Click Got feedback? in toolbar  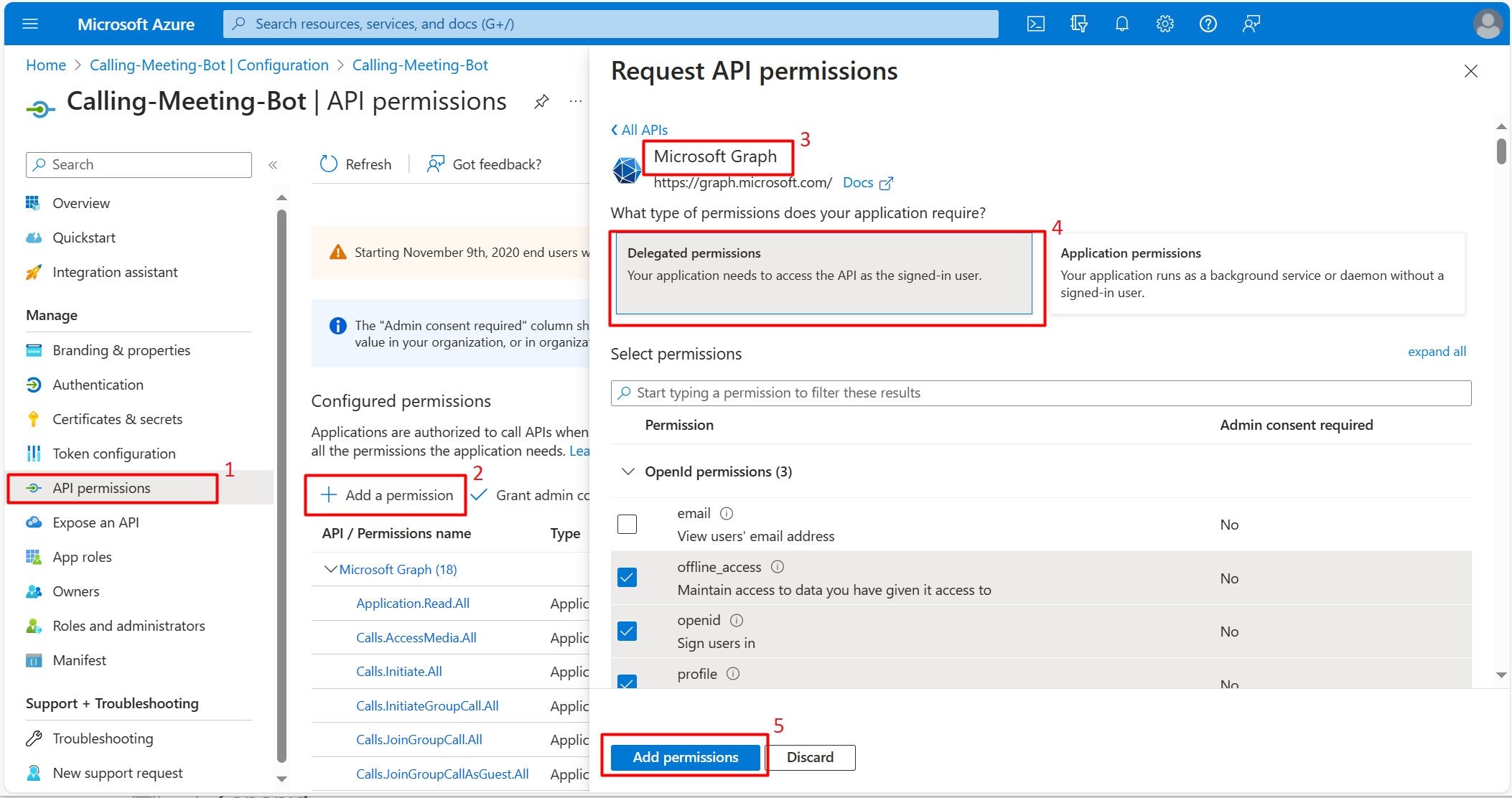[x=485, y=164]
